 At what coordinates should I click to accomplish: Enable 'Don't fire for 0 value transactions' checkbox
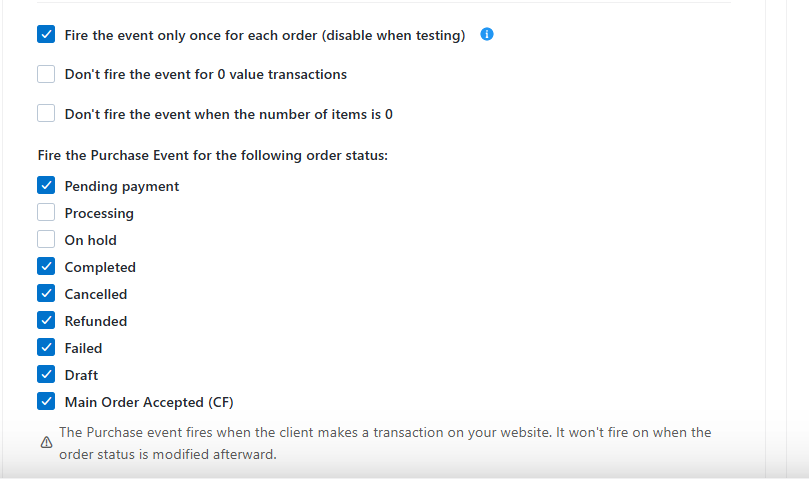click(46, 74)
